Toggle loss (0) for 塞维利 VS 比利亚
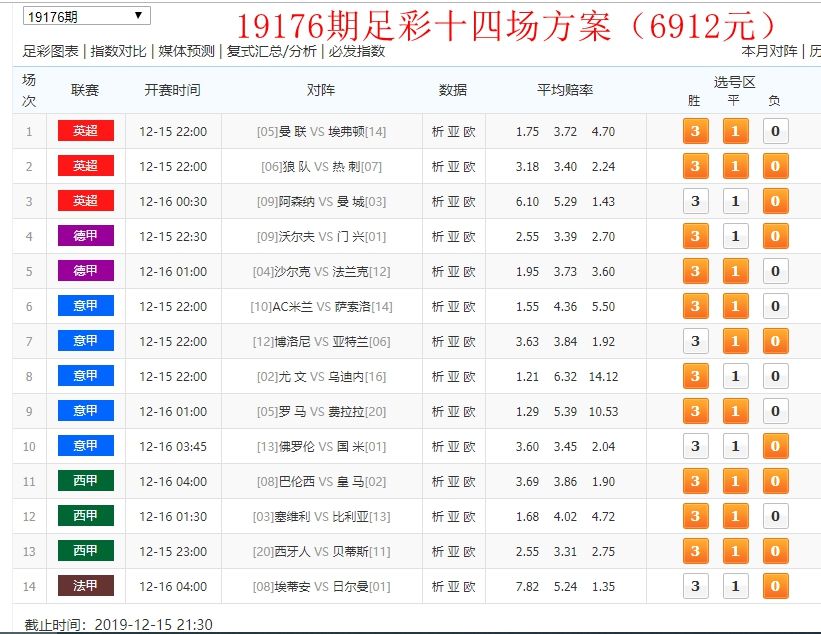 coord(775,516)
